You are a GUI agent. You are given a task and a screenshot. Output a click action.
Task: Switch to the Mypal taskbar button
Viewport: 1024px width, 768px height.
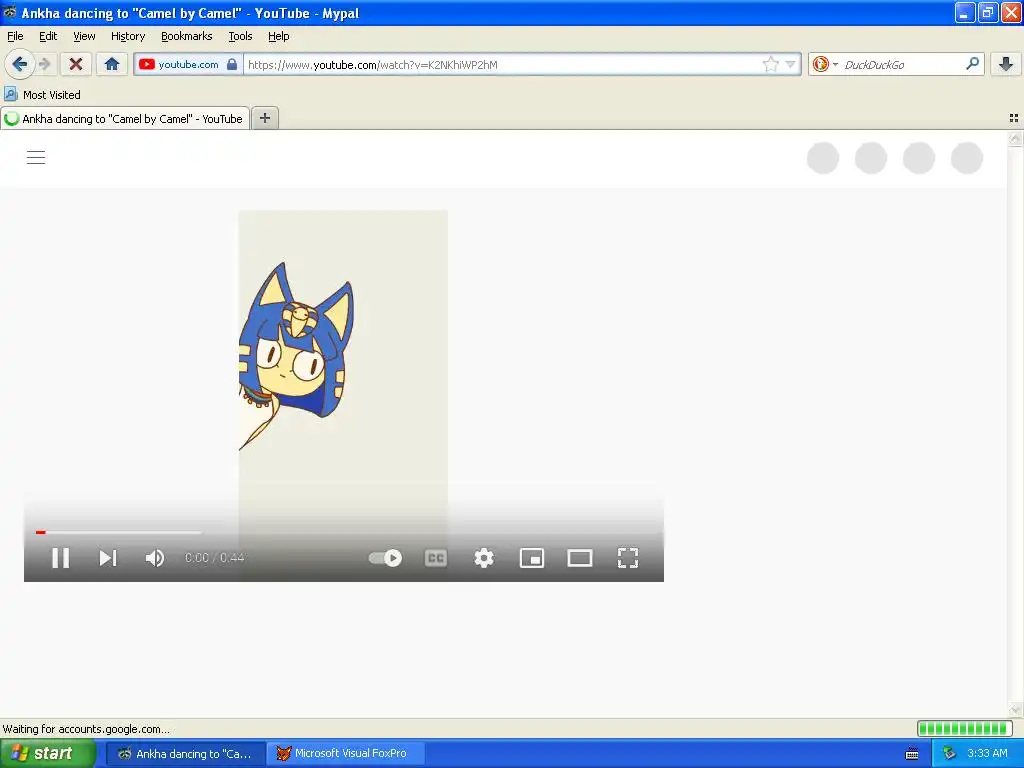[185, 754]
